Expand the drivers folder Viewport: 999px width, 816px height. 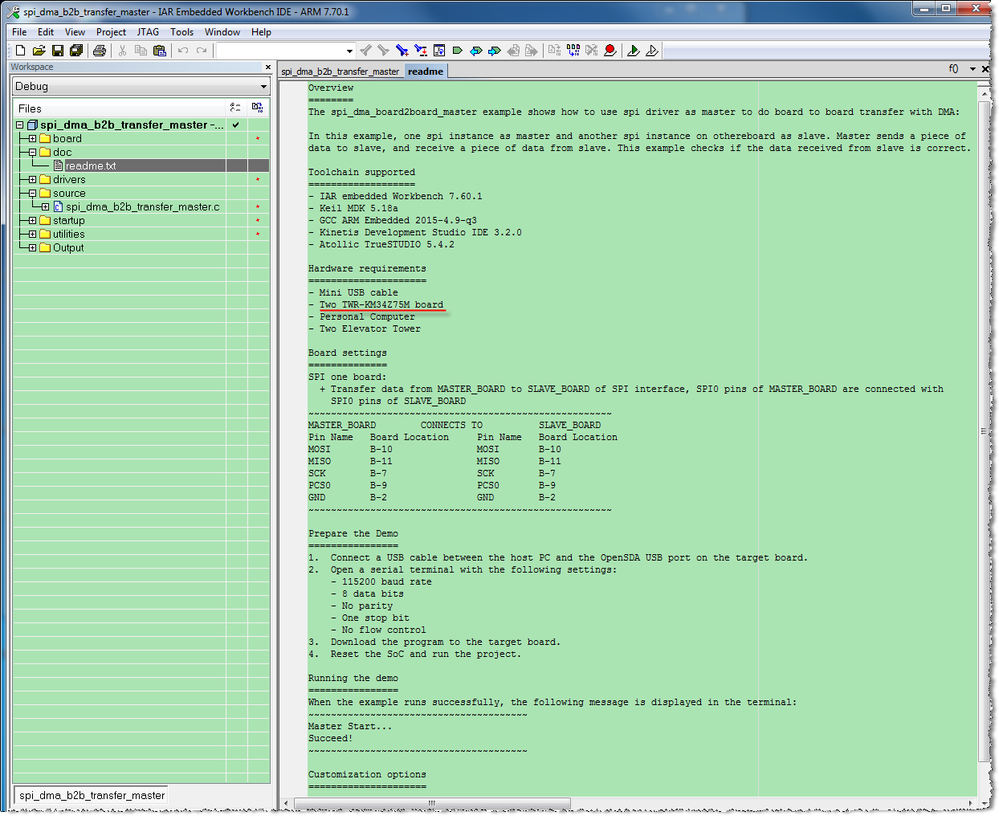click(x=33, y=179)
